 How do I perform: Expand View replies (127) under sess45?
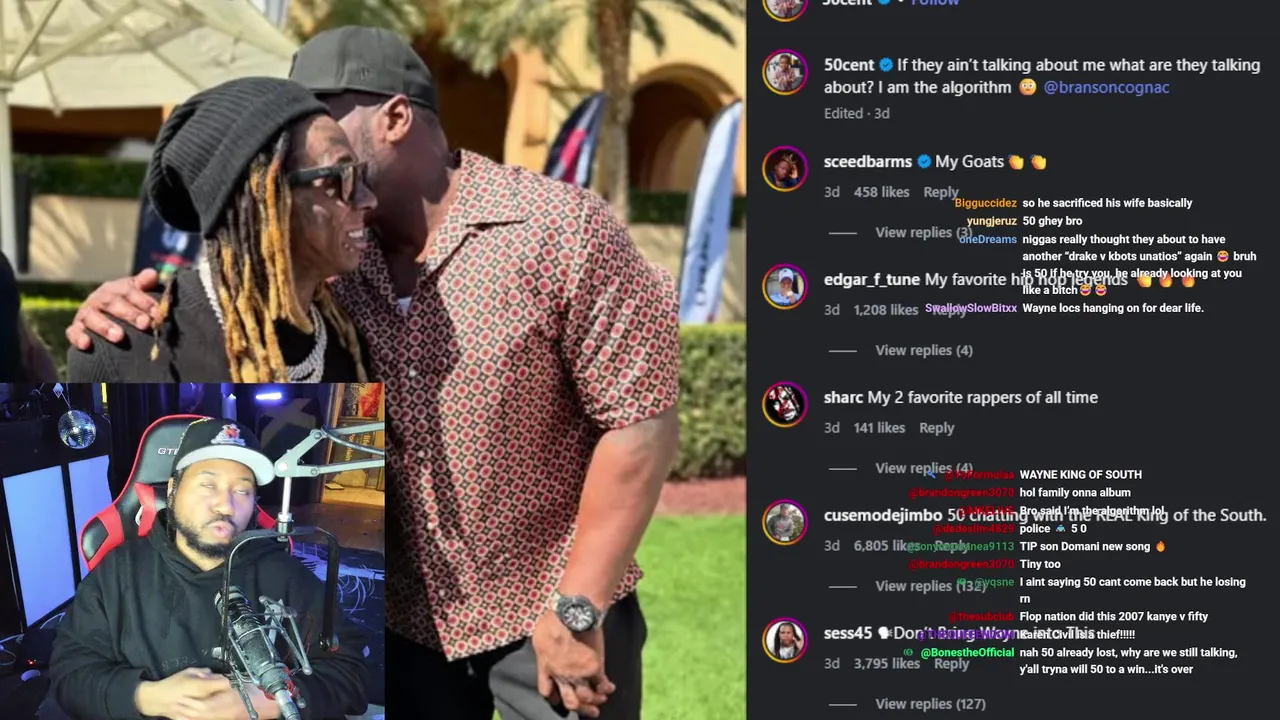(930, 704)
